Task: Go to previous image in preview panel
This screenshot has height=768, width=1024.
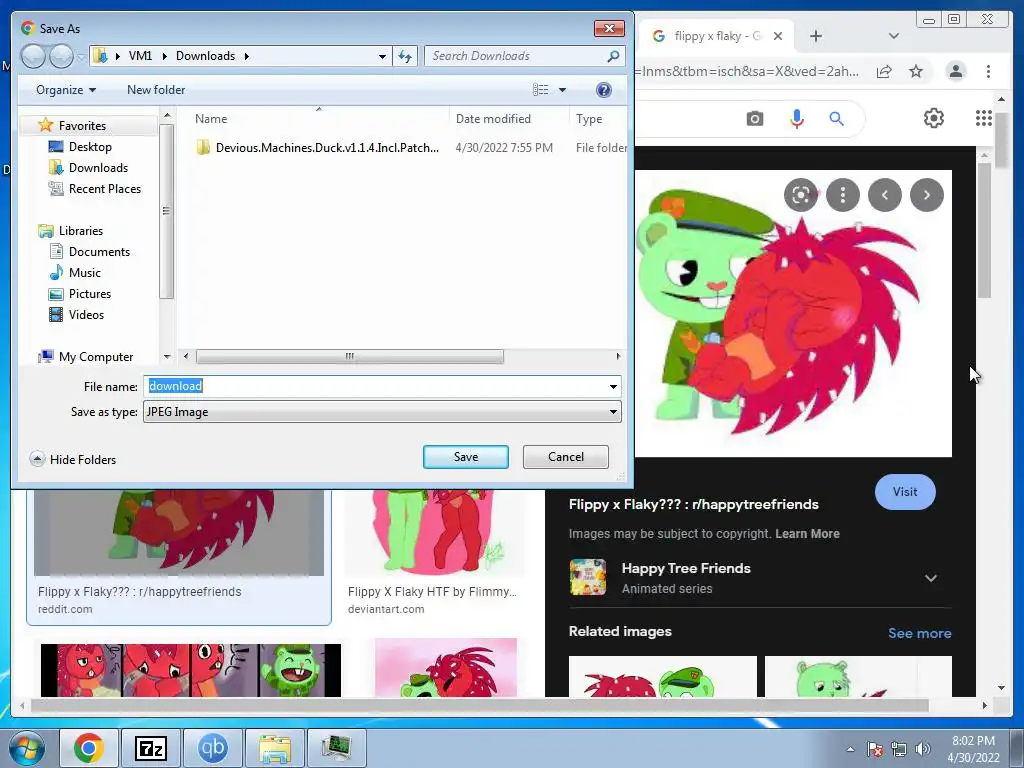Action: (885, 195)
